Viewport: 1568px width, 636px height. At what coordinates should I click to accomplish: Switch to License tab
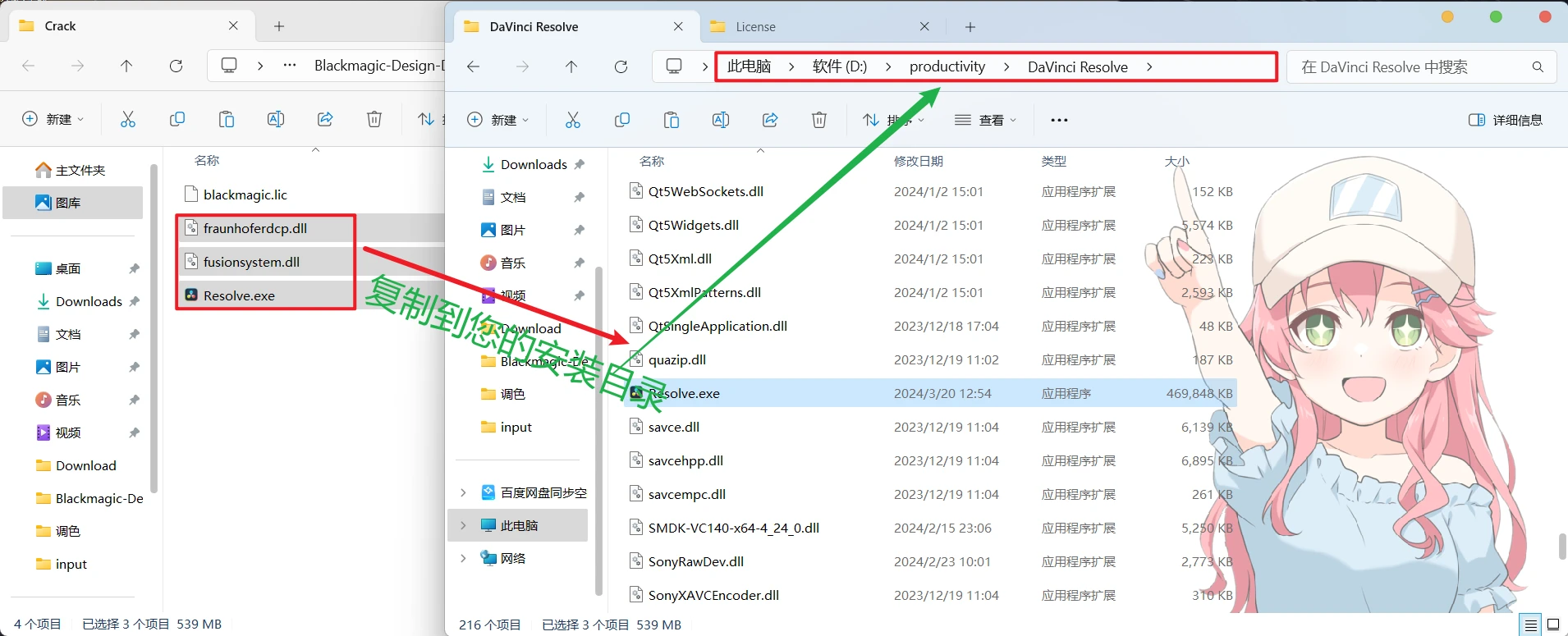(x=816, y=27)
